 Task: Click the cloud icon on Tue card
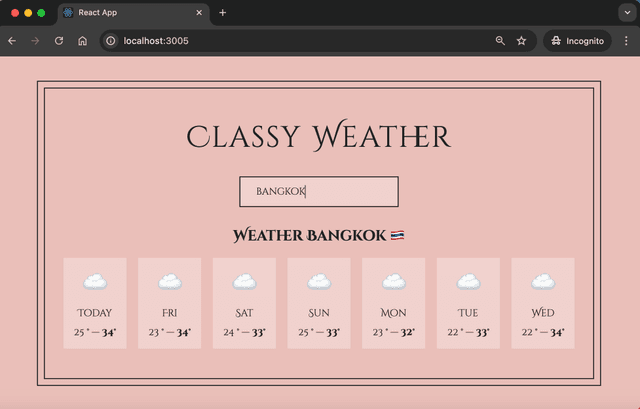click(469, 282)
